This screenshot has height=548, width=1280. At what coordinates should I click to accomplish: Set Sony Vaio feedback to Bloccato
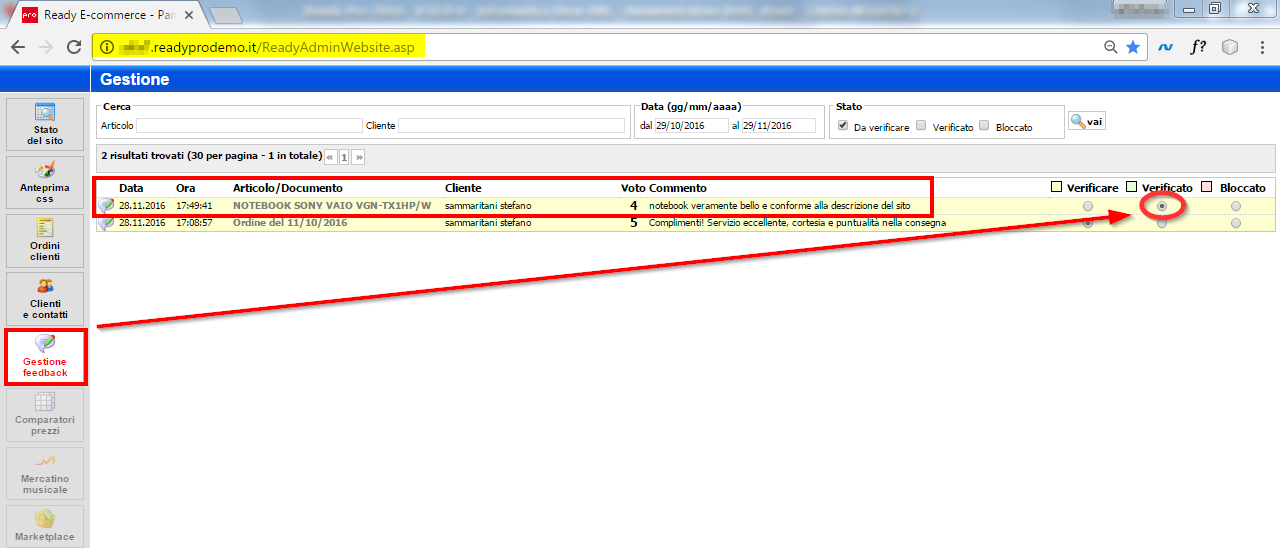1236,206
